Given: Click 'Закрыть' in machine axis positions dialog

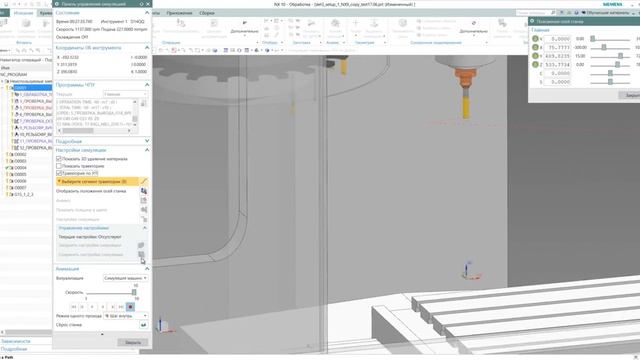Looking at the screenshot, I should point(629,95).
